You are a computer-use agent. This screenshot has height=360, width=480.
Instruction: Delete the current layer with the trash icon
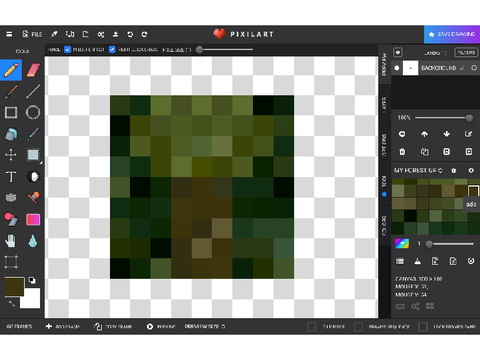click(x=402, y=152)
